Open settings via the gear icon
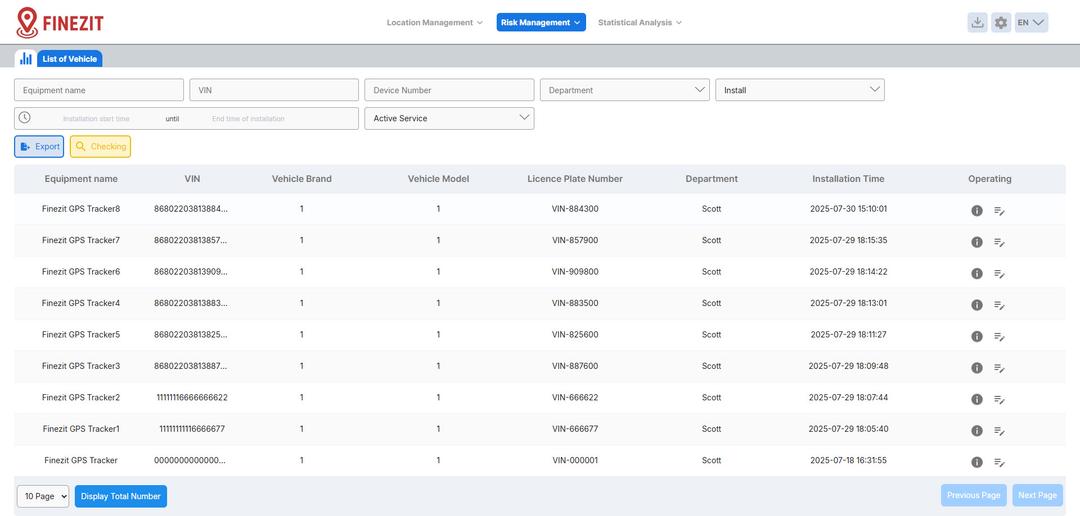 [x=1001, y=23]
